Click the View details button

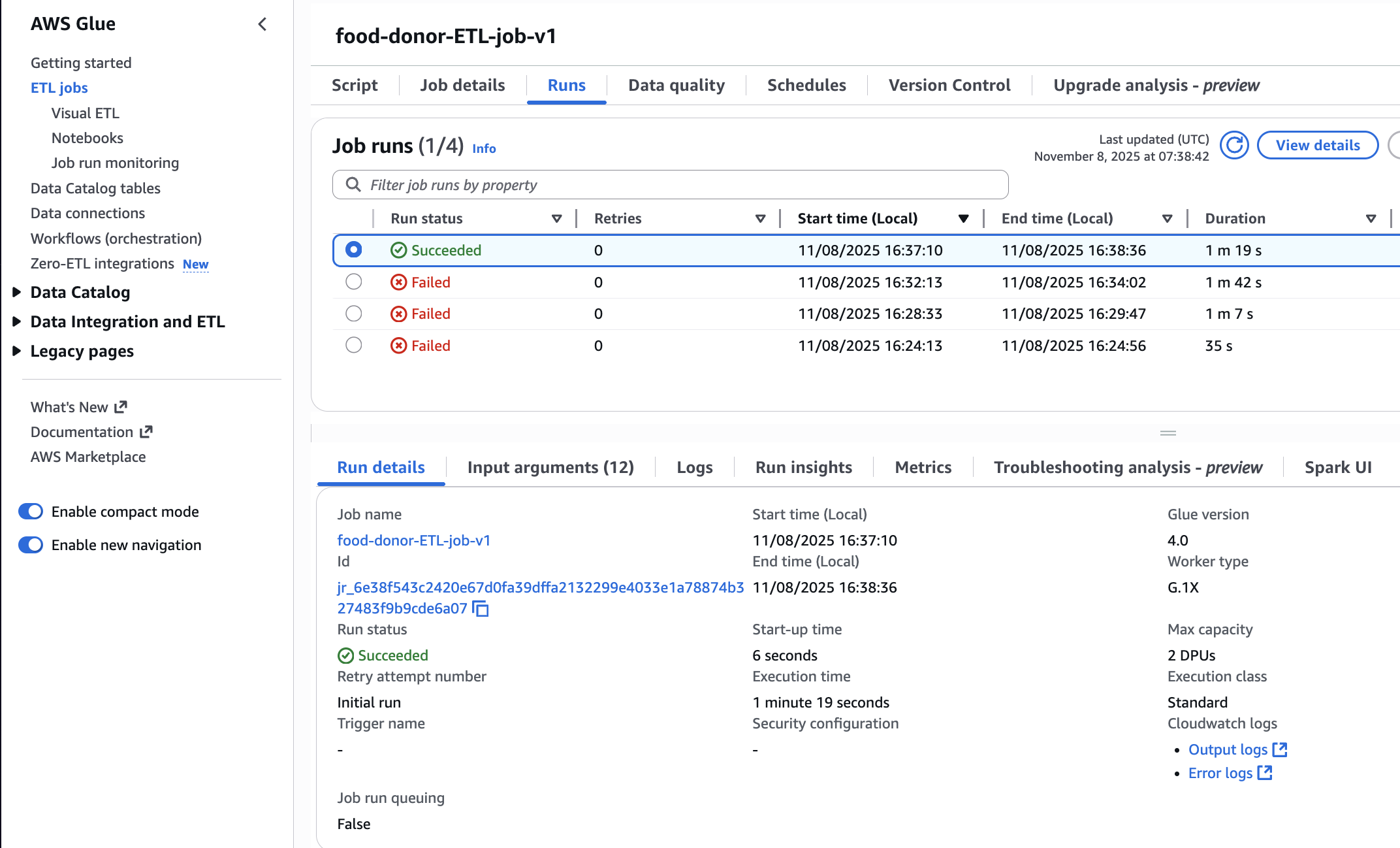click(1318, 145)
